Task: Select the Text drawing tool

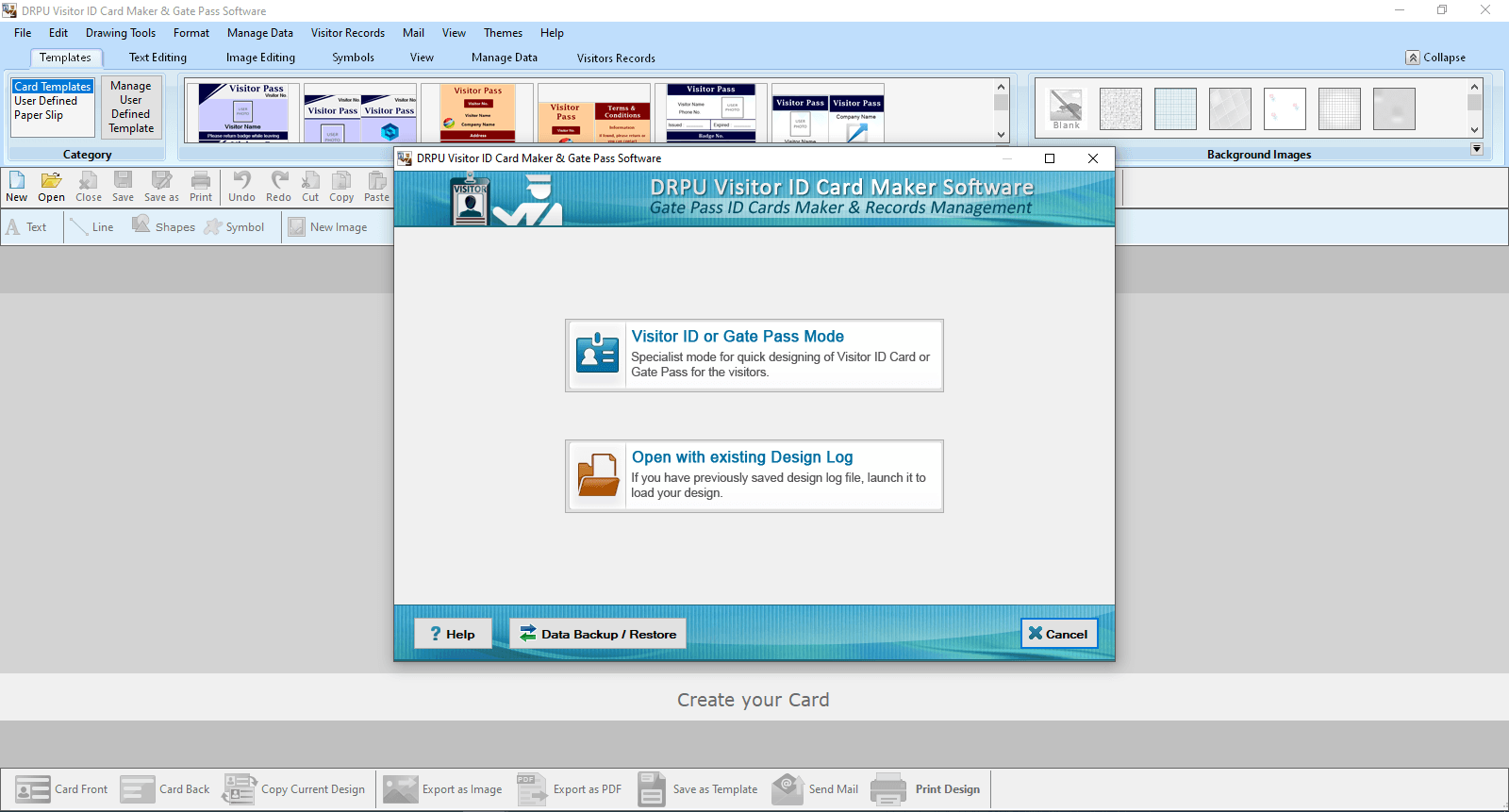Action: 26,227
